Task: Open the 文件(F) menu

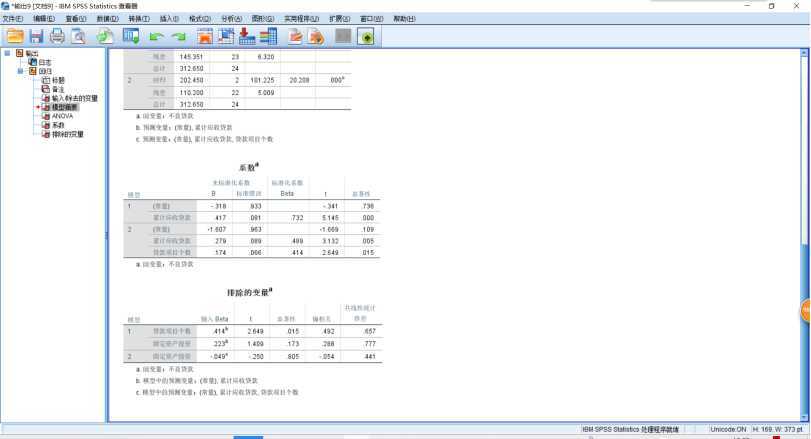Action: click(13, 19)
